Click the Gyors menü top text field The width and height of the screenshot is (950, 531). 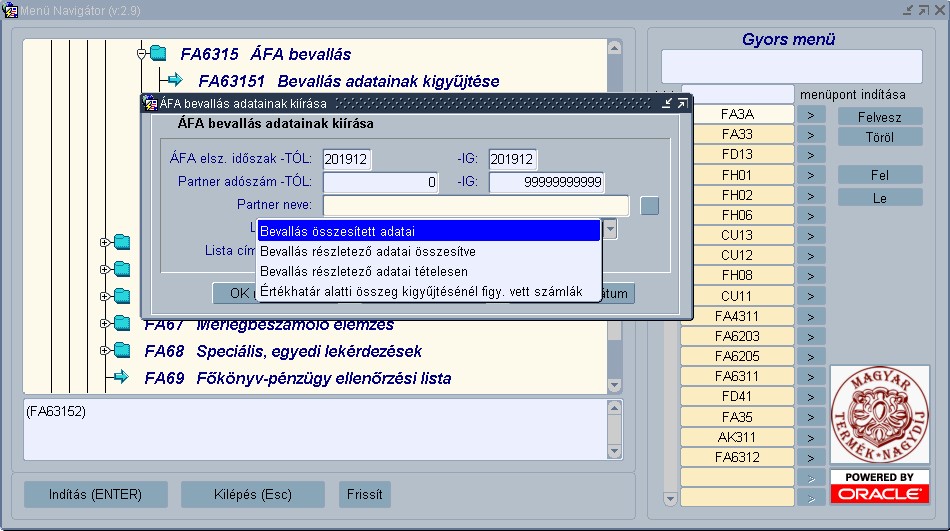click(792, 66)
